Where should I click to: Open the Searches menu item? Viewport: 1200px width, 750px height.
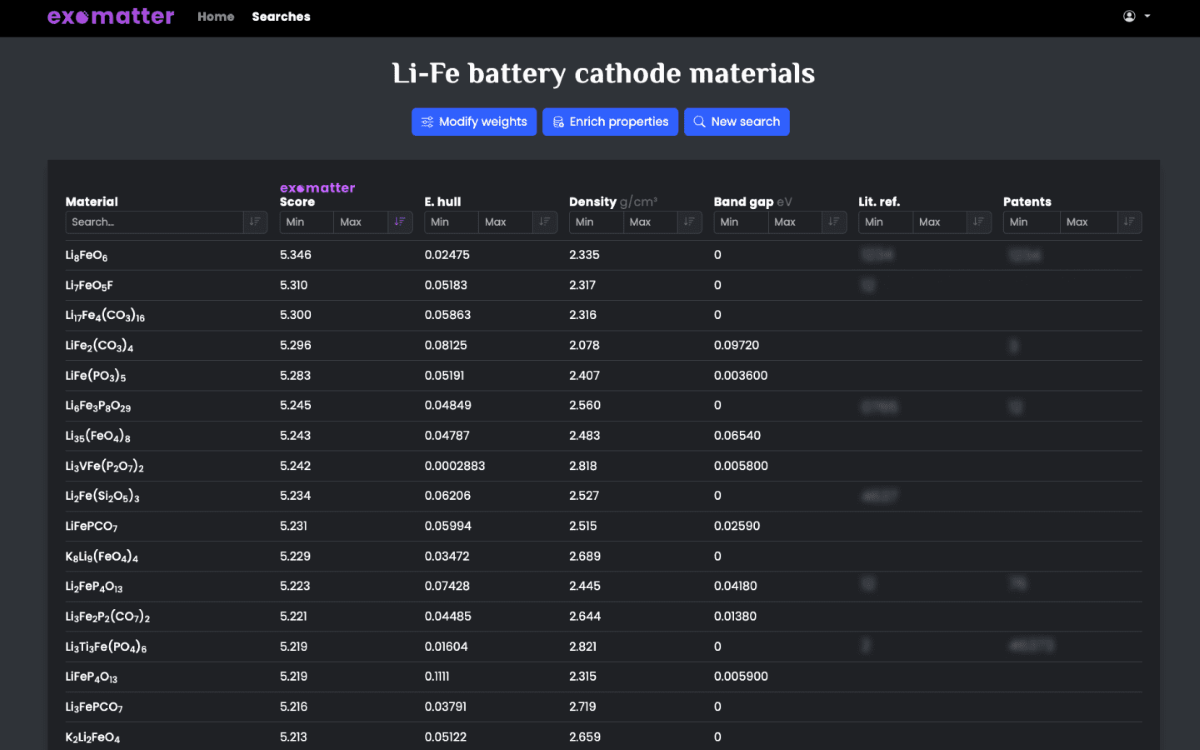click(281, 17)
